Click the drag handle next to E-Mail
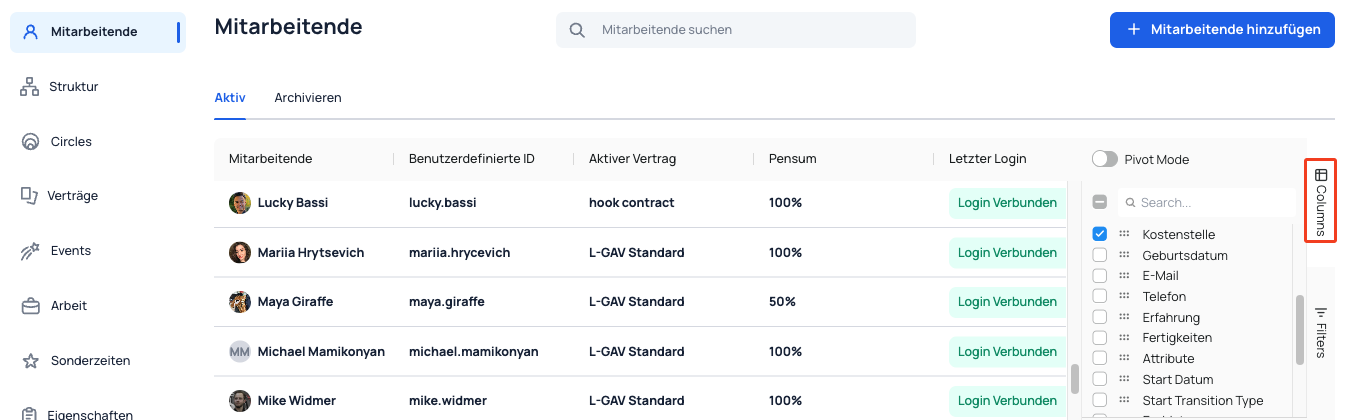This screenshot has height=420, width=1353. (1124, 276)
